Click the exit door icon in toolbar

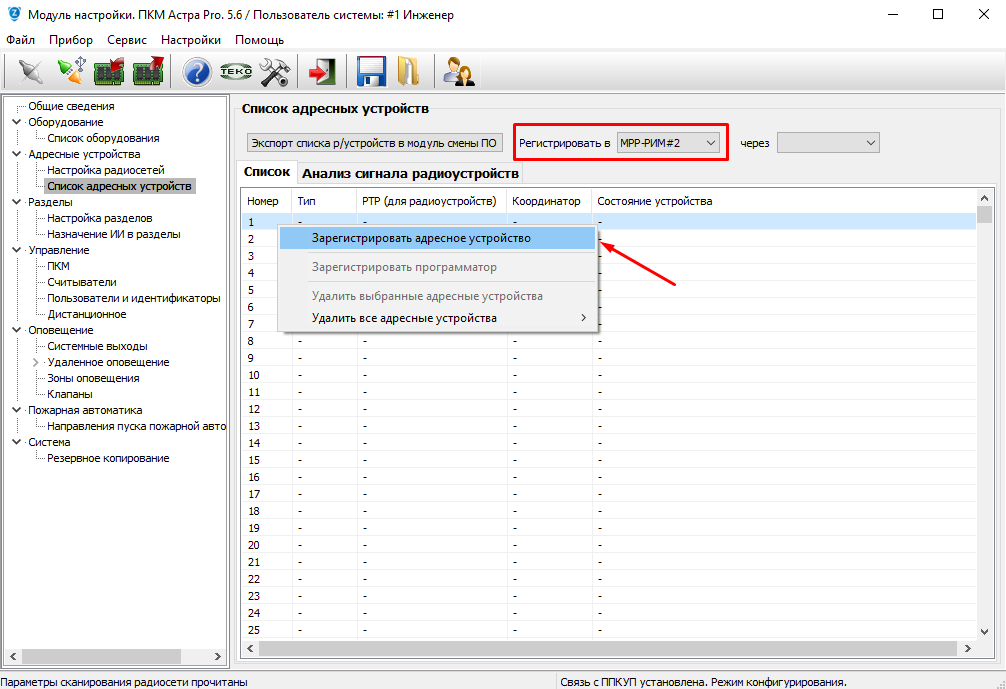(322, 72)
